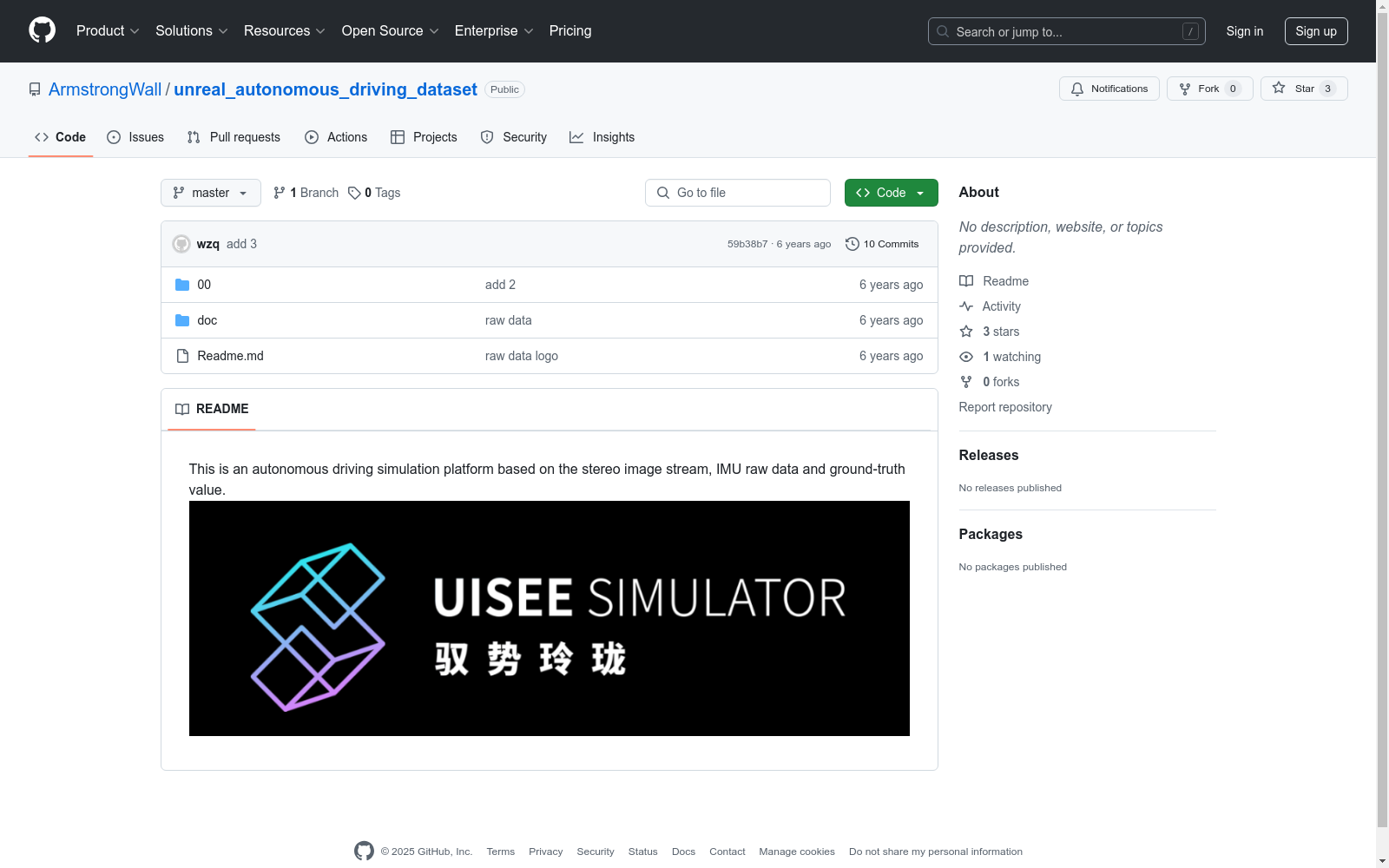Expand the Product menu
Screen dimensions: 1389x868
coord(108,31)
